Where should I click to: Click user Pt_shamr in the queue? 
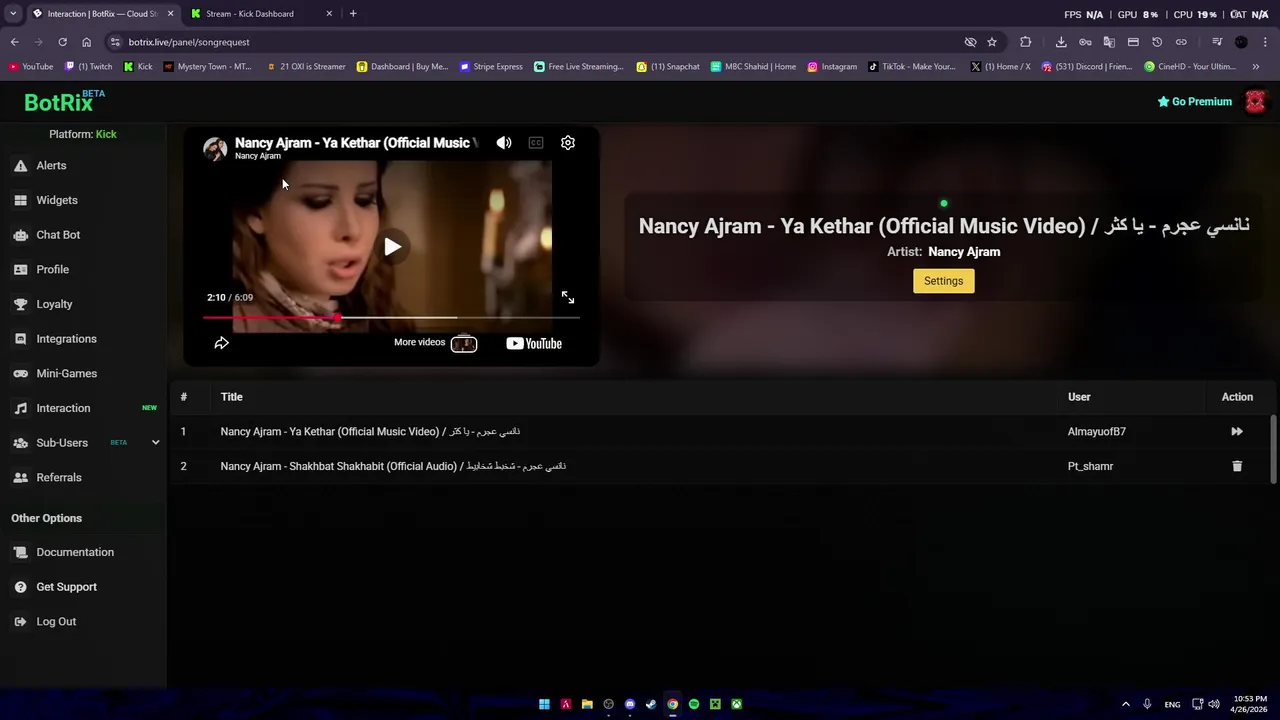tap(1090, 466)
